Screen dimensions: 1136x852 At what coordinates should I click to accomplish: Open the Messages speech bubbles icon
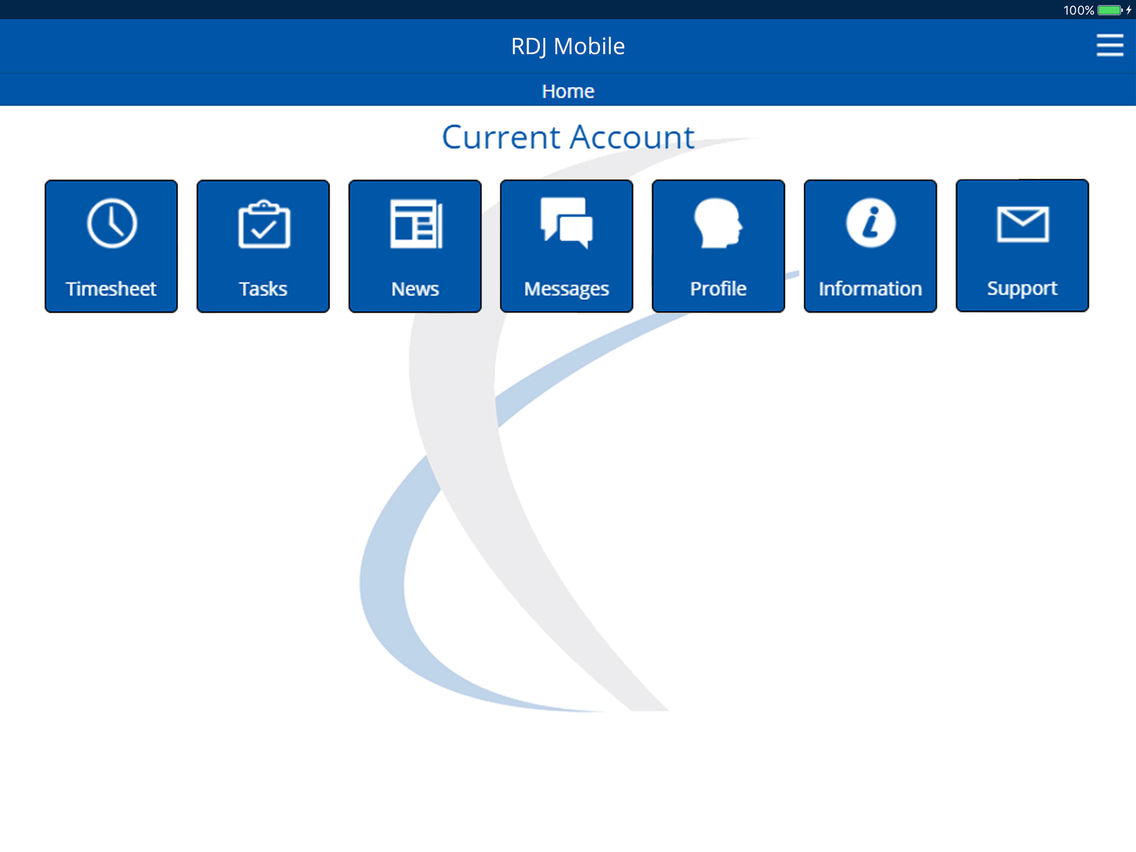567,223
